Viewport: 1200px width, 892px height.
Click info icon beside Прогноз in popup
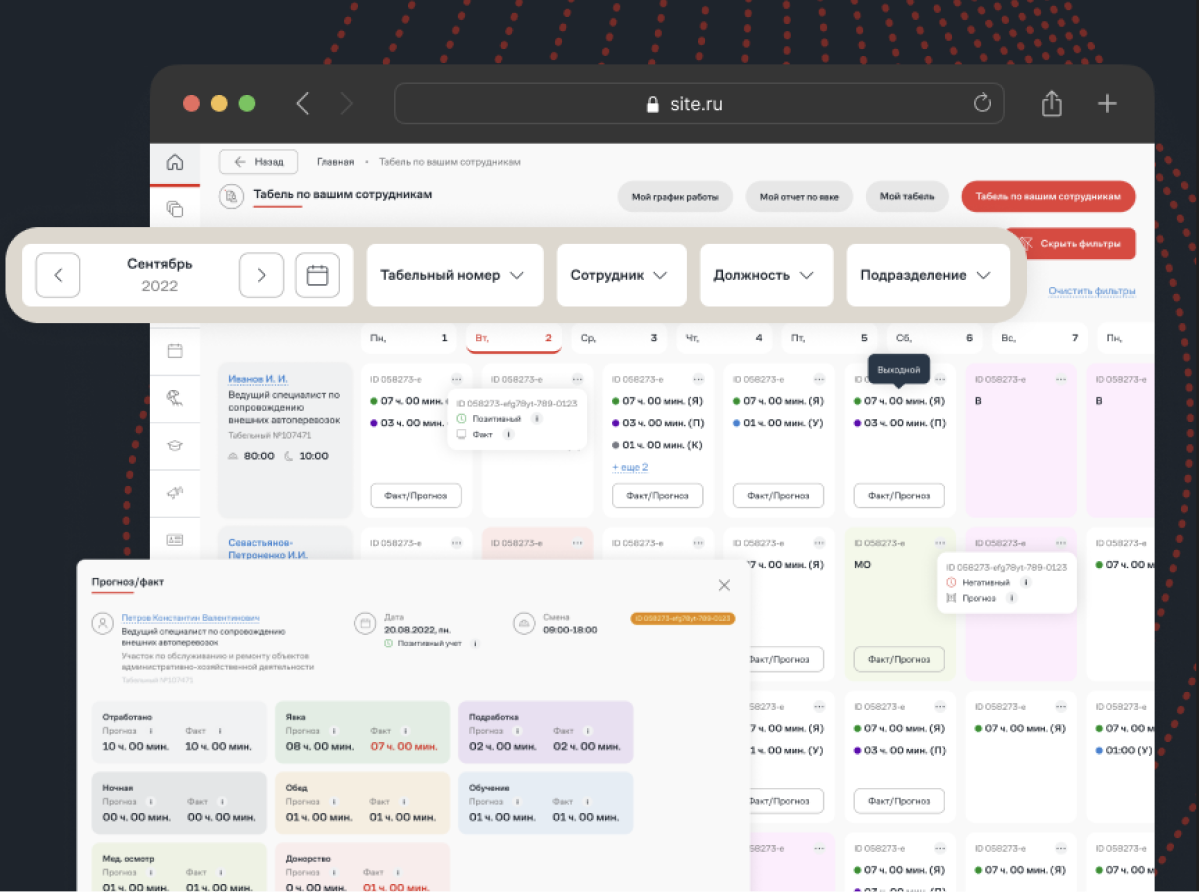[1011, 598]
